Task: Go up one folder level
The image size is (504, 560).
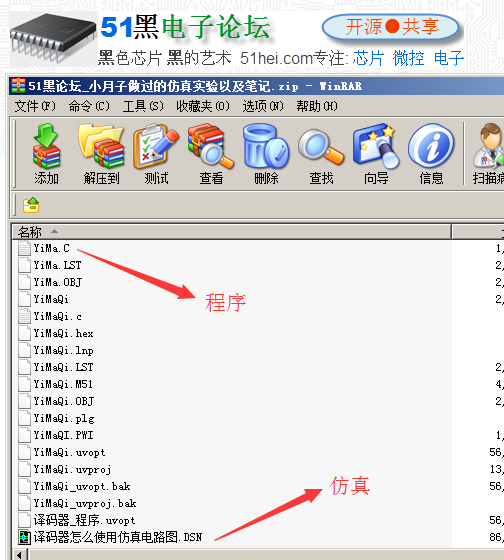Action: 31,205
